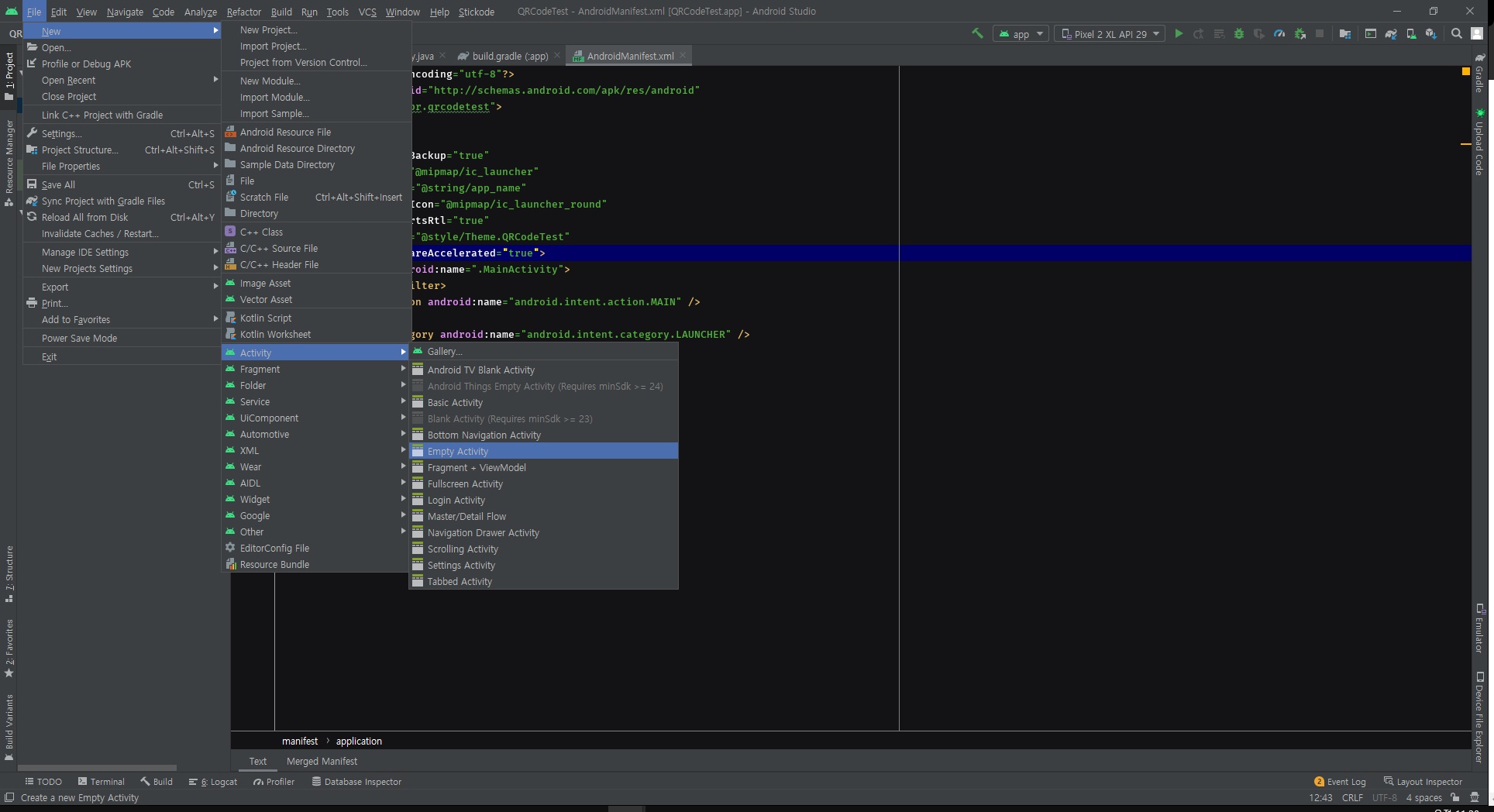Choose Kotlin Script from New menu
The height and width of the screenshot is (812, 1494).
coord(316,318)
